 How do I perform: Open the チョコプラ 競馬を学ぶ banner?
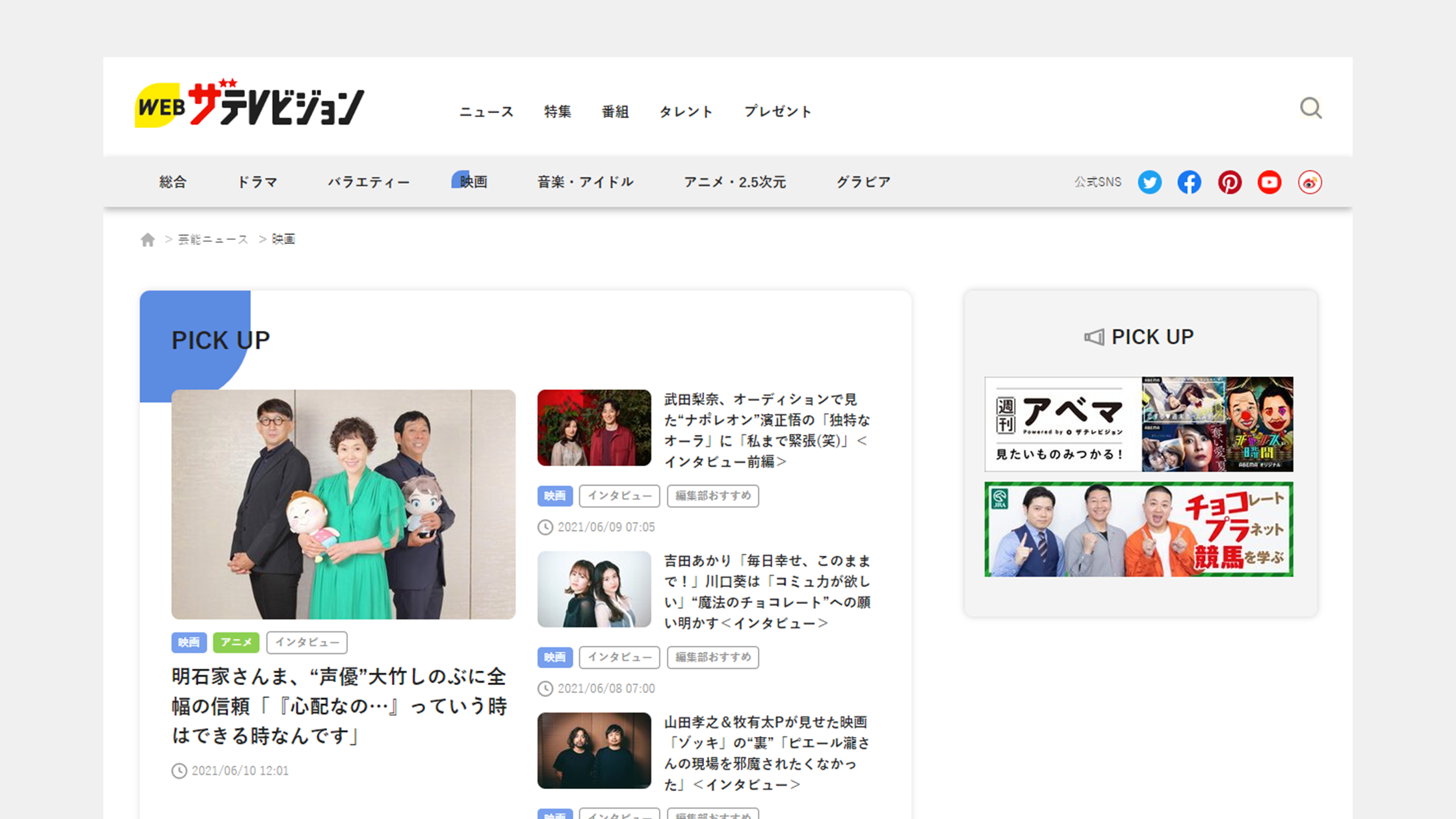tap(1139, 529)
